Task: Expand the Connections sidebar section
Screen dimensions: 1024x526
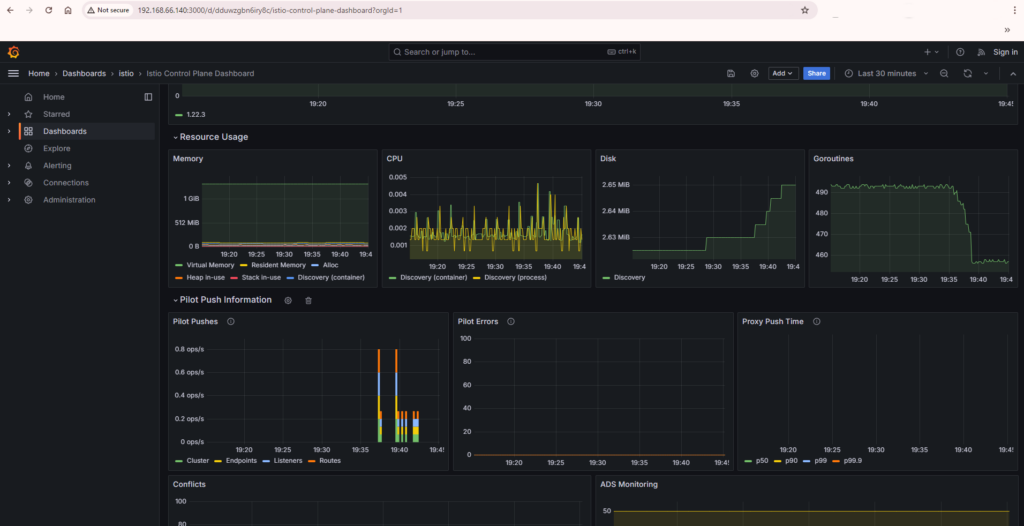Action: [9, 183]
